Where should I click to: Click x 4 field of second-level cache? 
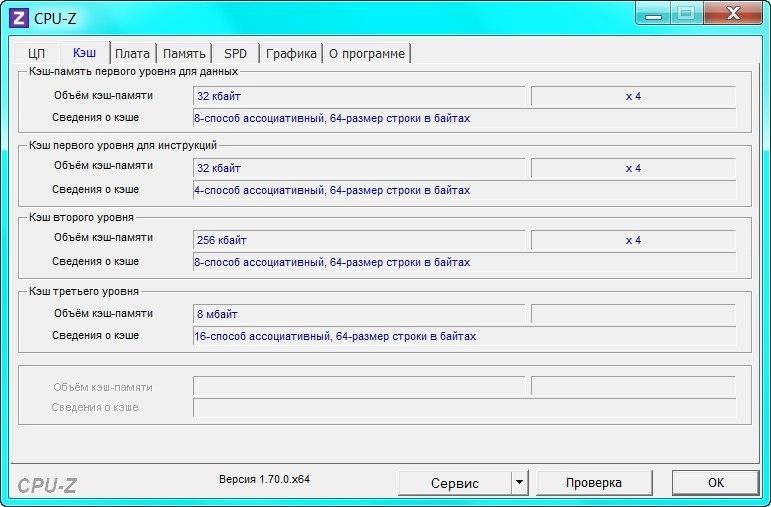[x=633, y=240]
